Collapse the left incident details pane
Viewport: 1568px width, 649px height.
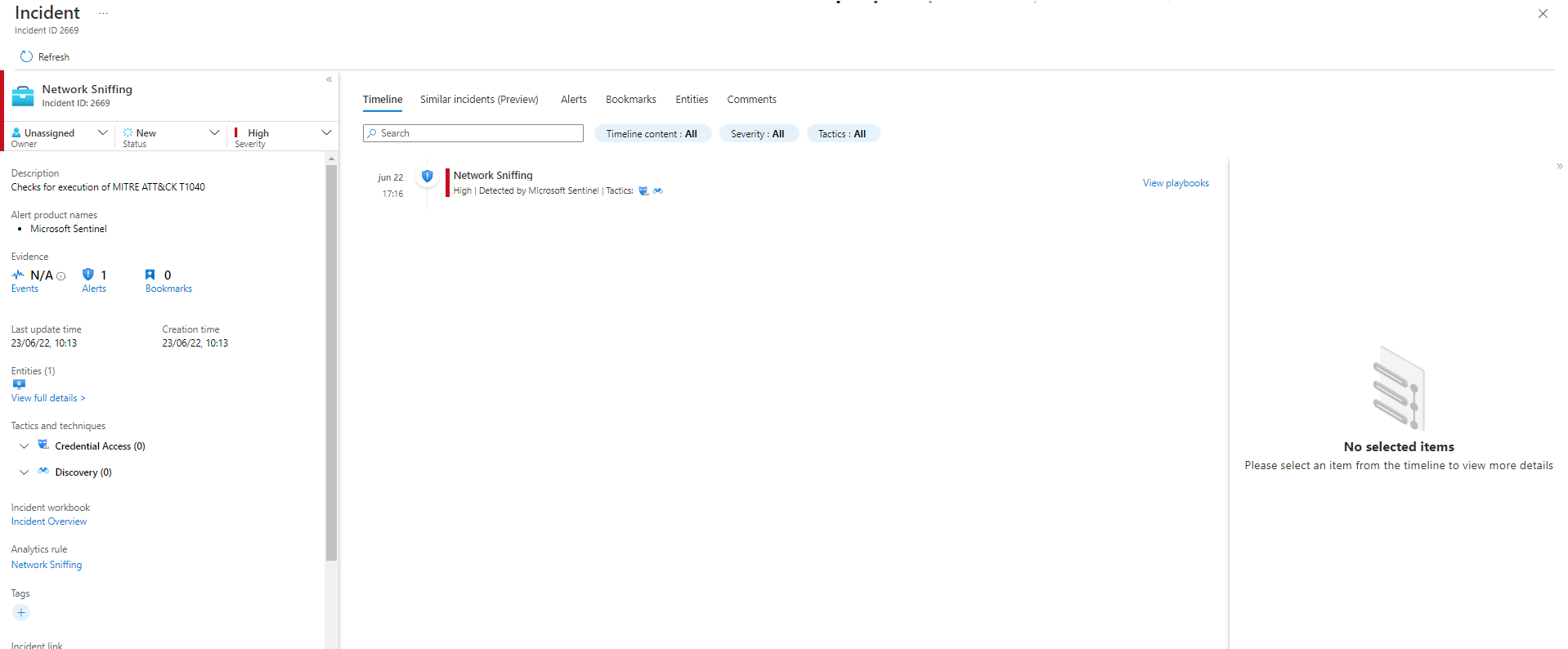coord(329,79)
